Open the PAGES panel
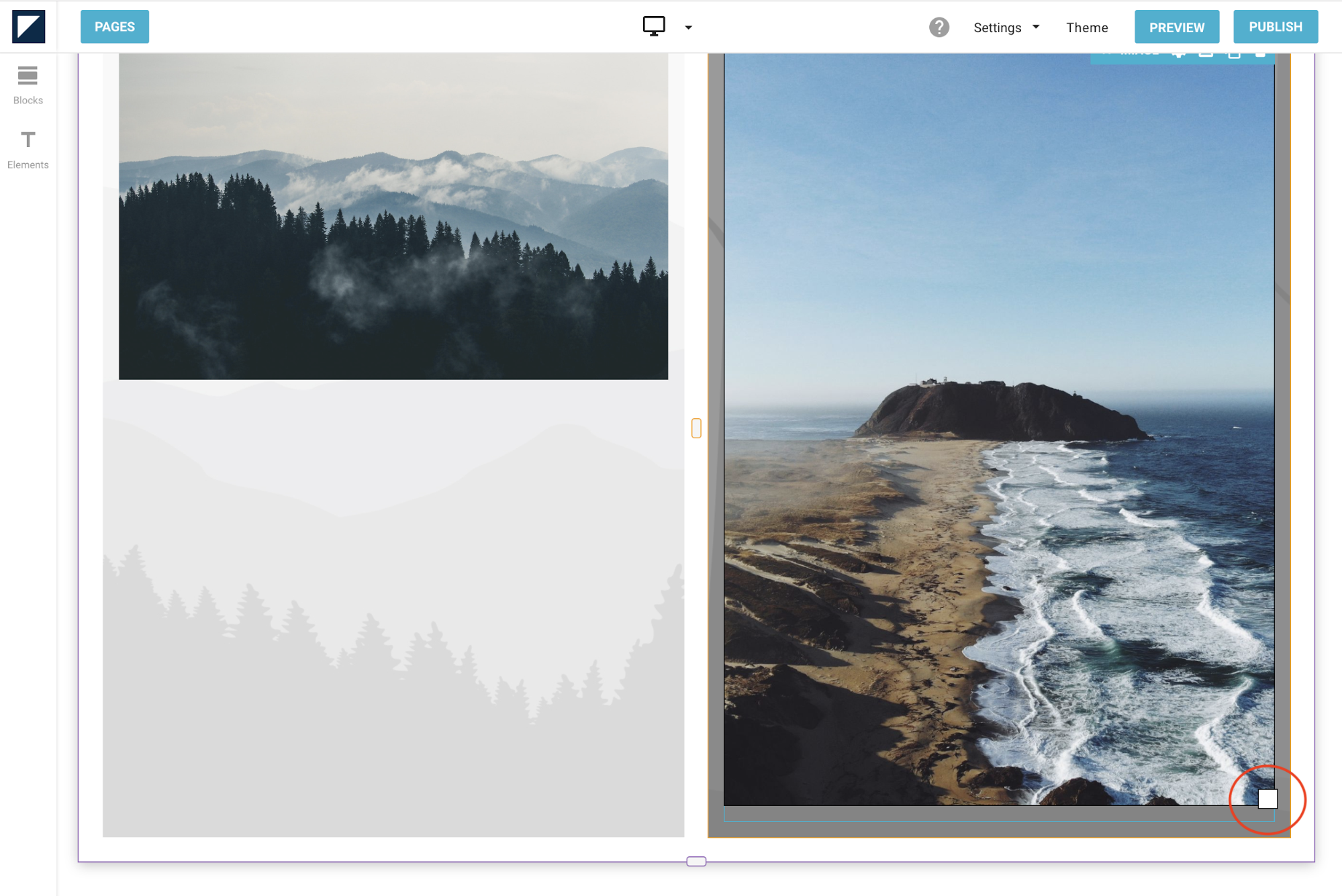The image size is (1342, 896). 115,27
